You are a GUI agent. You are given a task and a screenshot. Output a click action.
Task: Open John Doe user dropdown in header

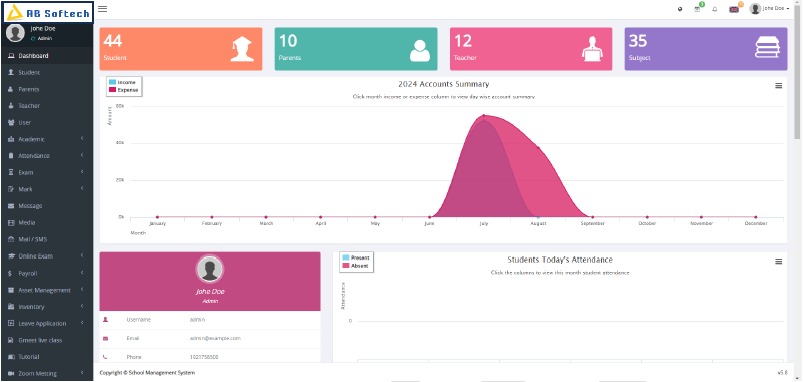coord(769,9)
